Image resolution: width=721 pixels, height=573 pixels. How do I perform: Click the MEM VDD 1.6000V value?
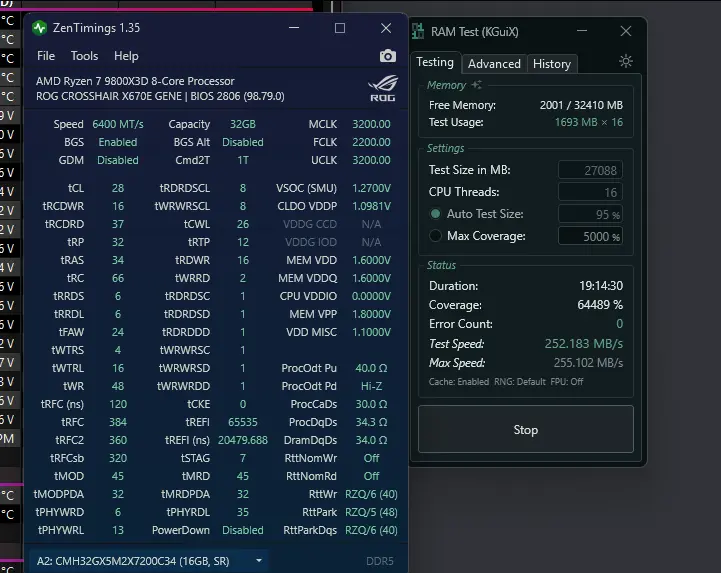(371, 260)
